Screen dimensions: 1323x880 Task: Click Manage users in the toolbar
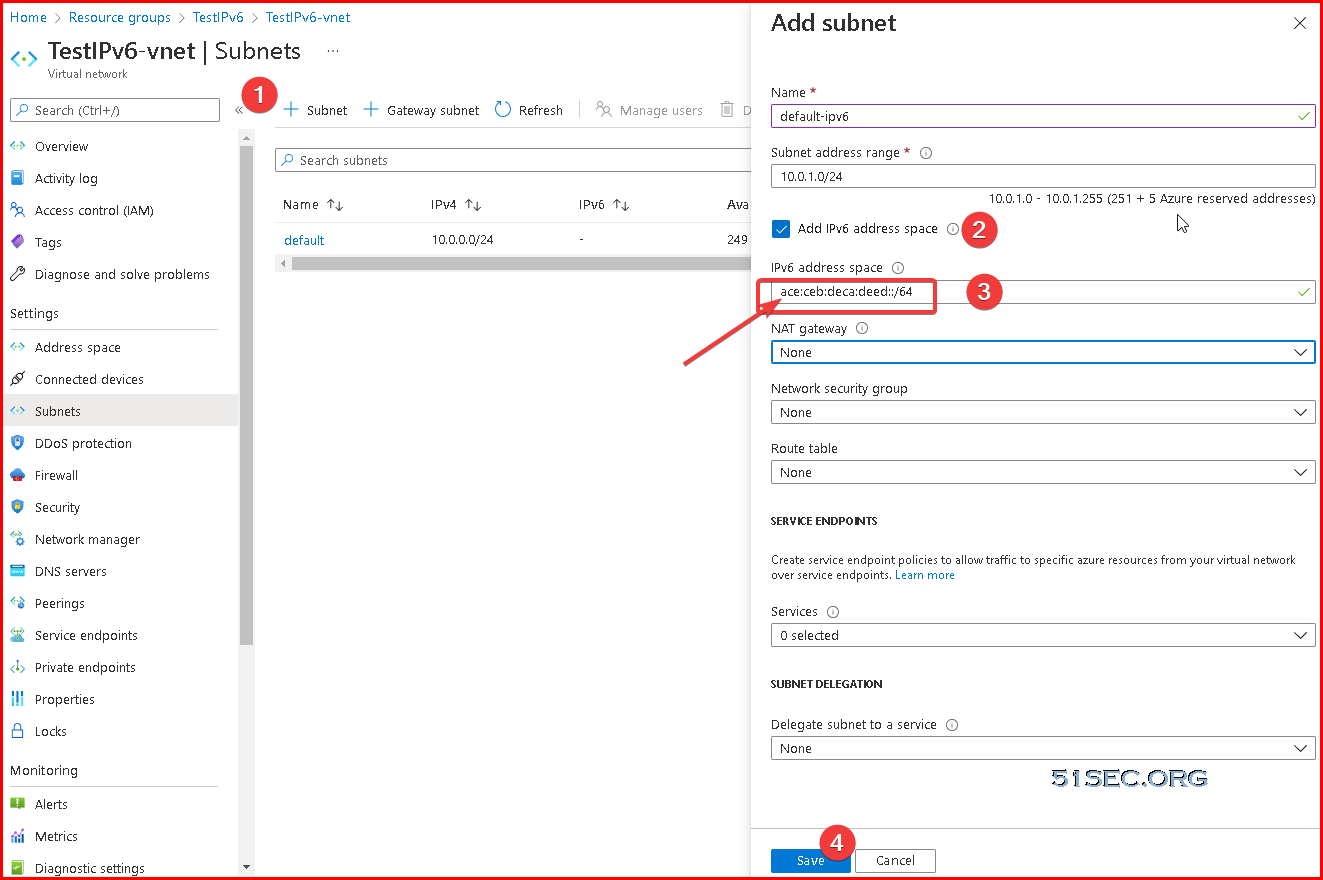coord(649,110)
